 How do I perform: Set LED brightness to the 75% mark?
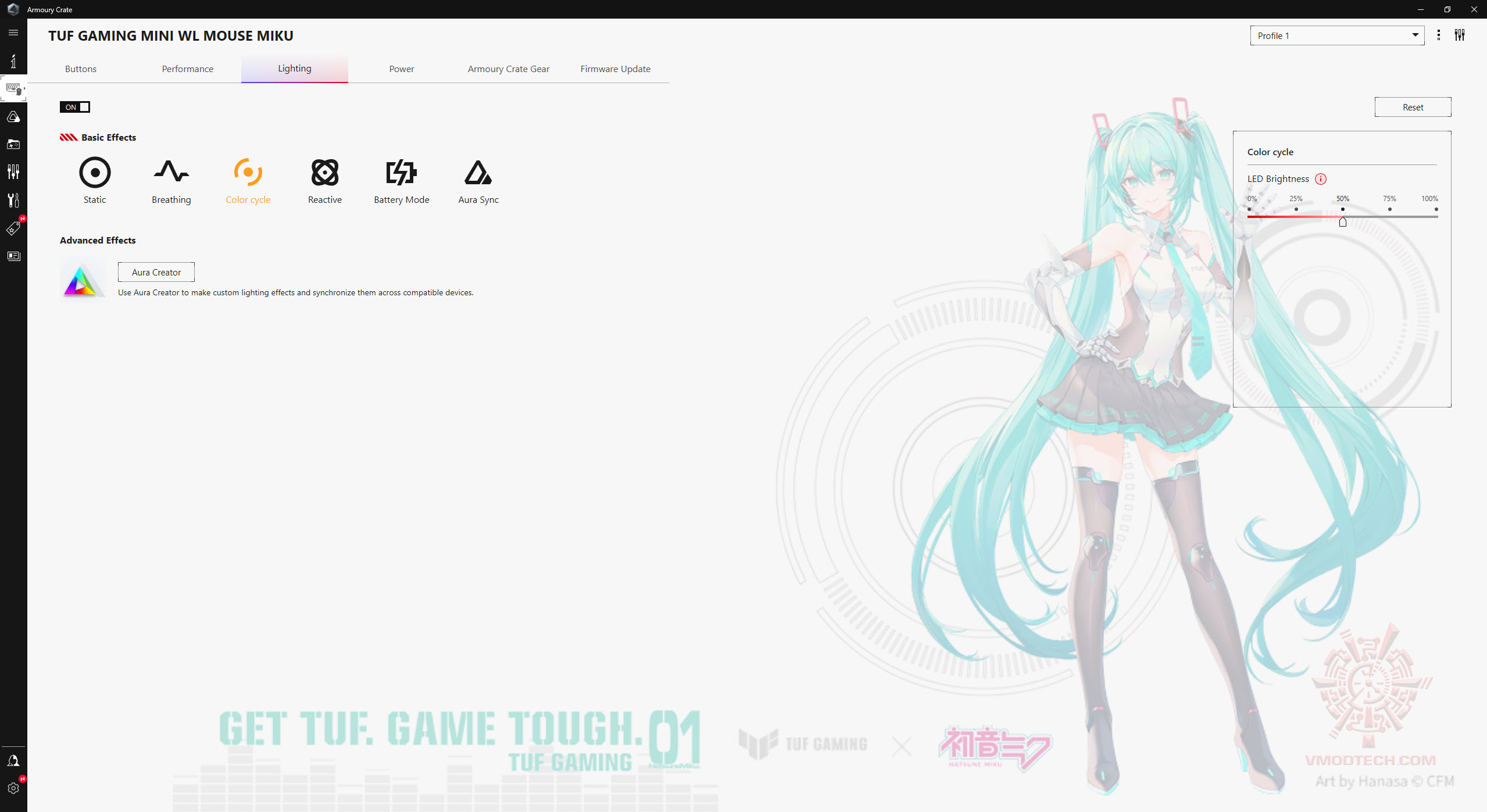coord(1389,217)
